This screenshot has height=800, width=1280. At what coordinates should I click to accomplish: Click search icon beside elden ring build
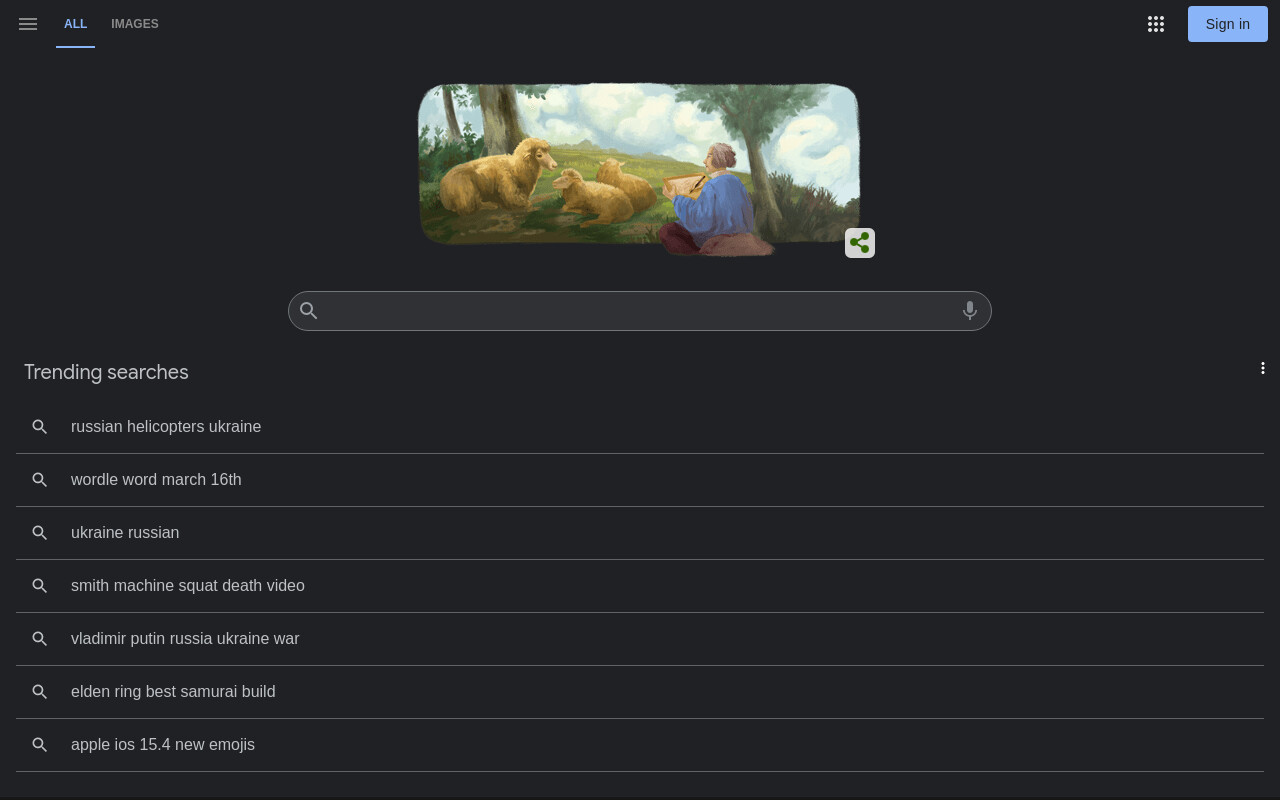[40, 692]
